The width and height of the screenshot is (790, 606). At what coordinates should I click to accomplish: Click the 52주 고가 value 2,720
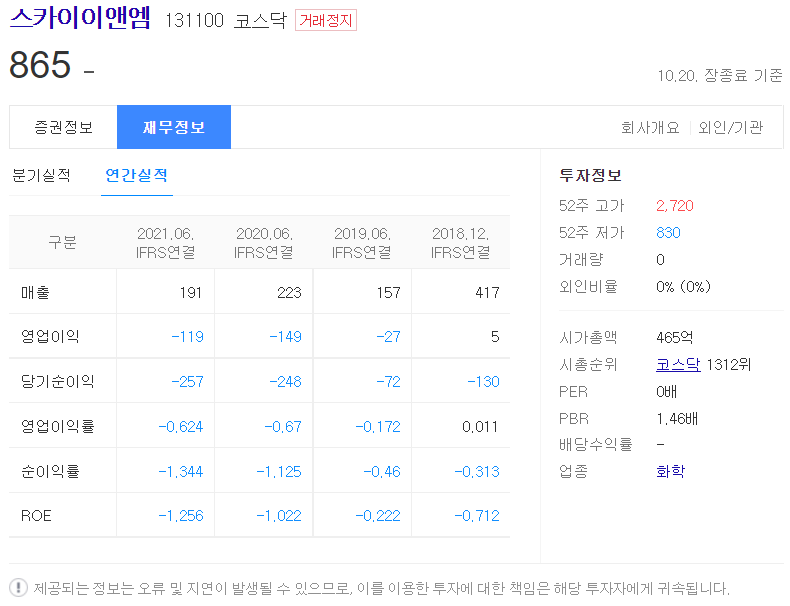coord(675,206)
